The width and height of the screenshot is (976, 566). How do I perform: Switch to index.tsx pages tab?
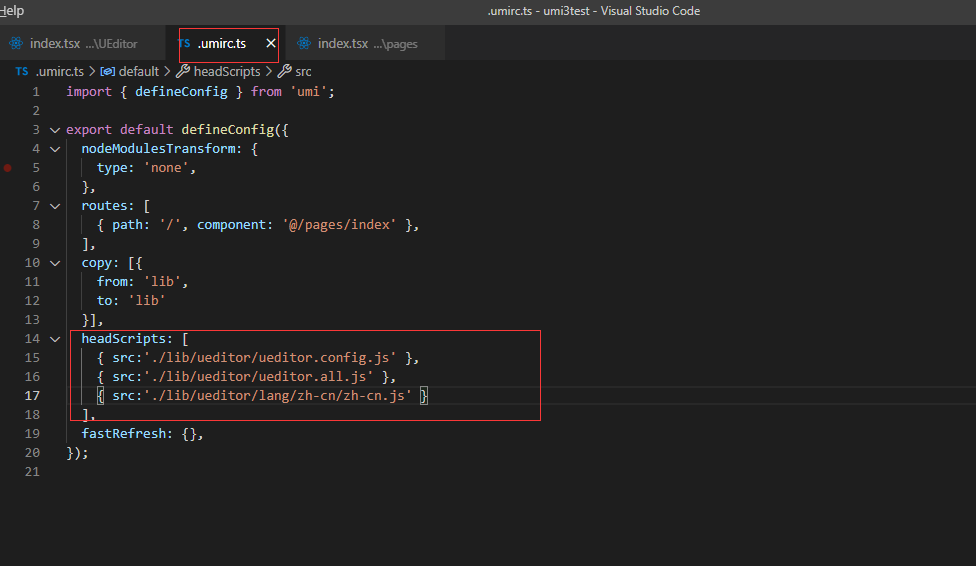(367, 44)
